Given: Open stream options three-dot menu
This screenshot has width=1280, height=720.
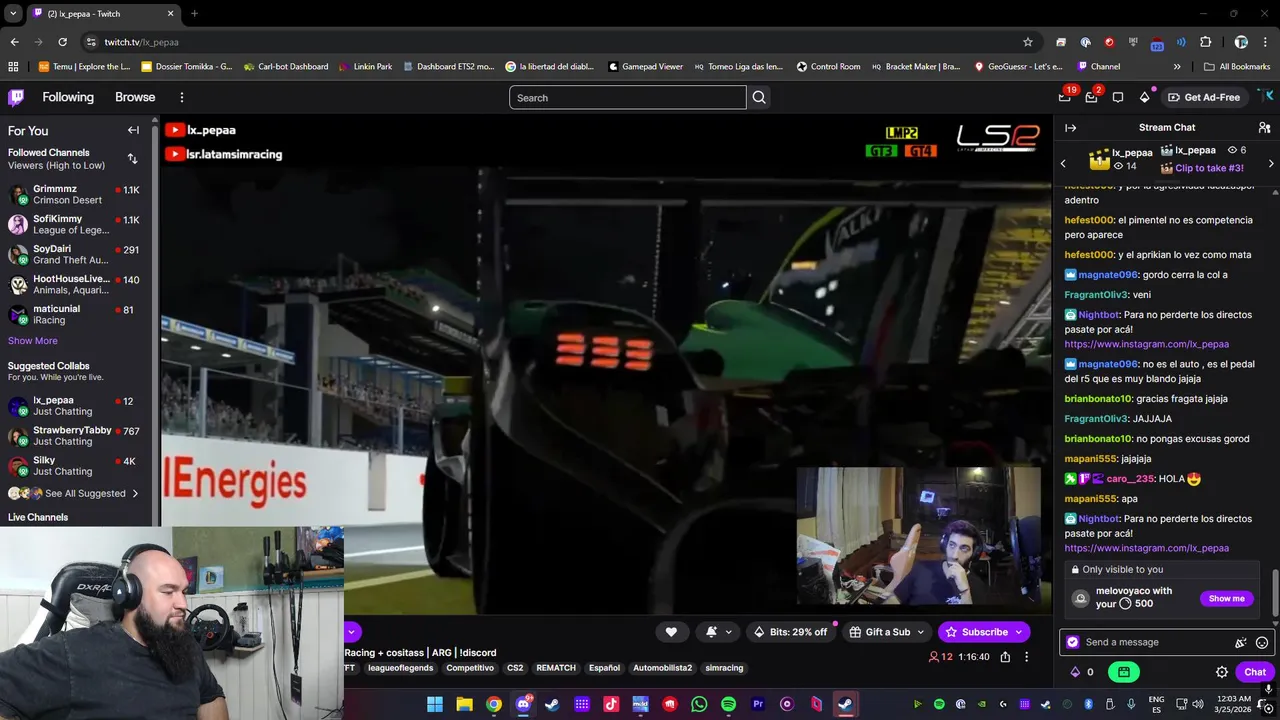Looking at the screenshot, I should [x=1026, y=657].
